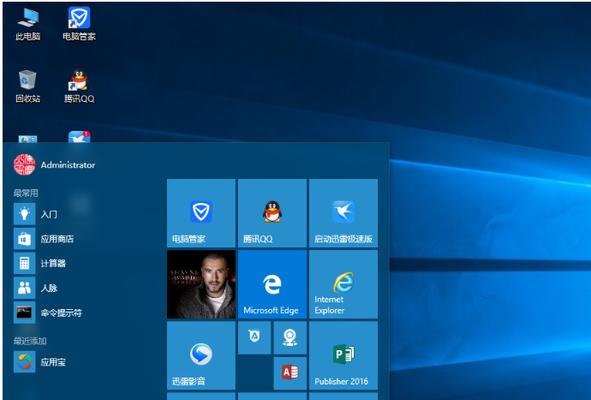Screen dimensions: 591x400
Task: Open the small red Access tile
Action: tap(290, 373)
